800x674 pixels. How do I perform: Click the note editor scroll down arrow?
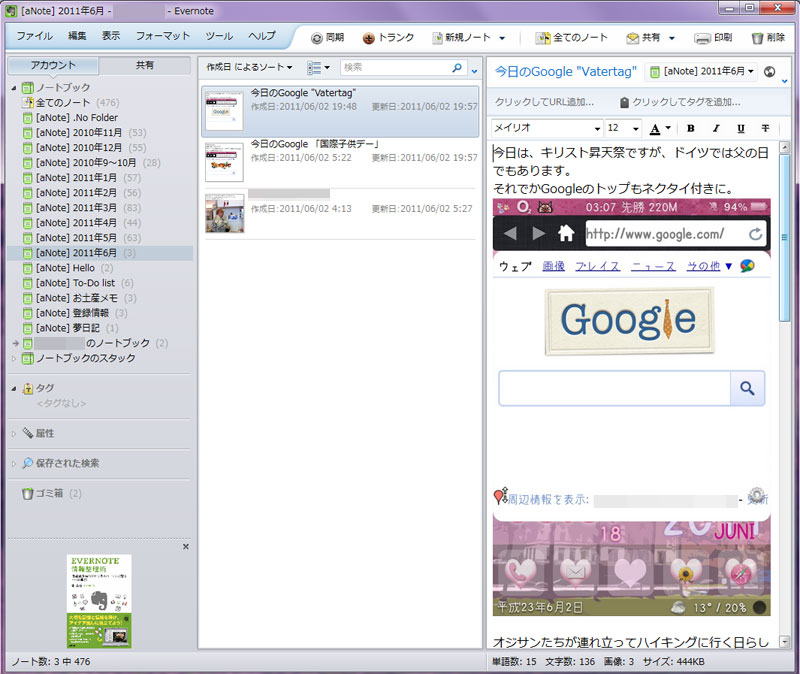click(785, 642)
